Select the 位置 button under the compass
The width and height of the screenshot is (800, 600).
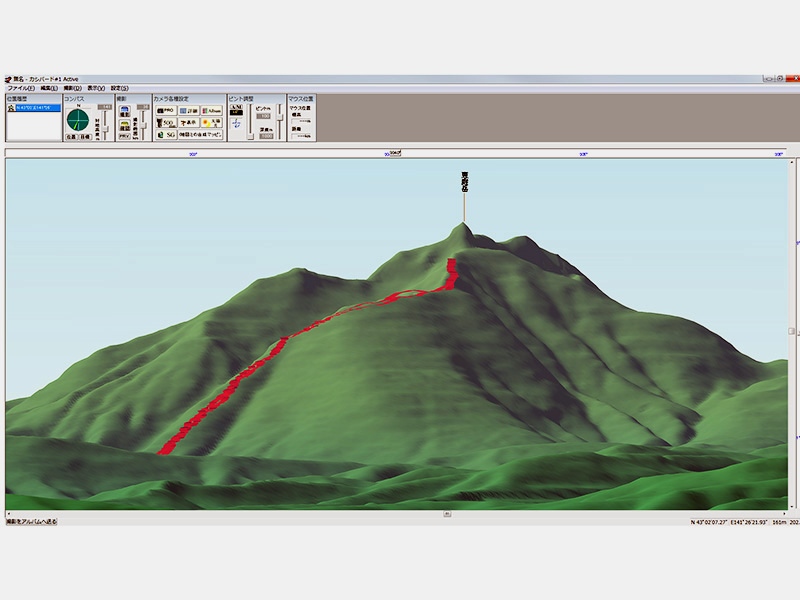tap(72, 138)
